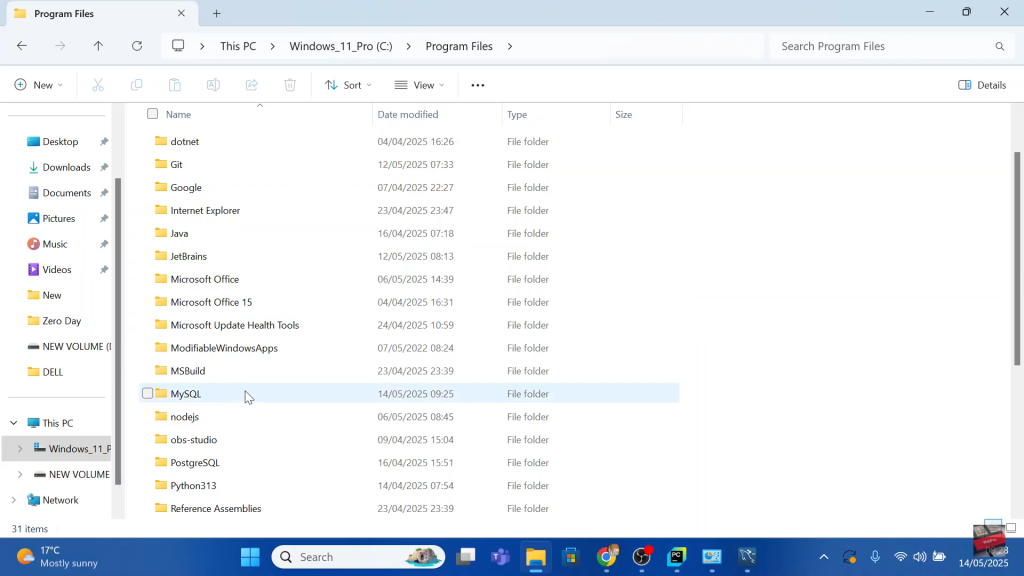Open Microsoft Store from the taskbar
This screenshot has width=1024, height=576.
point(571,557)
